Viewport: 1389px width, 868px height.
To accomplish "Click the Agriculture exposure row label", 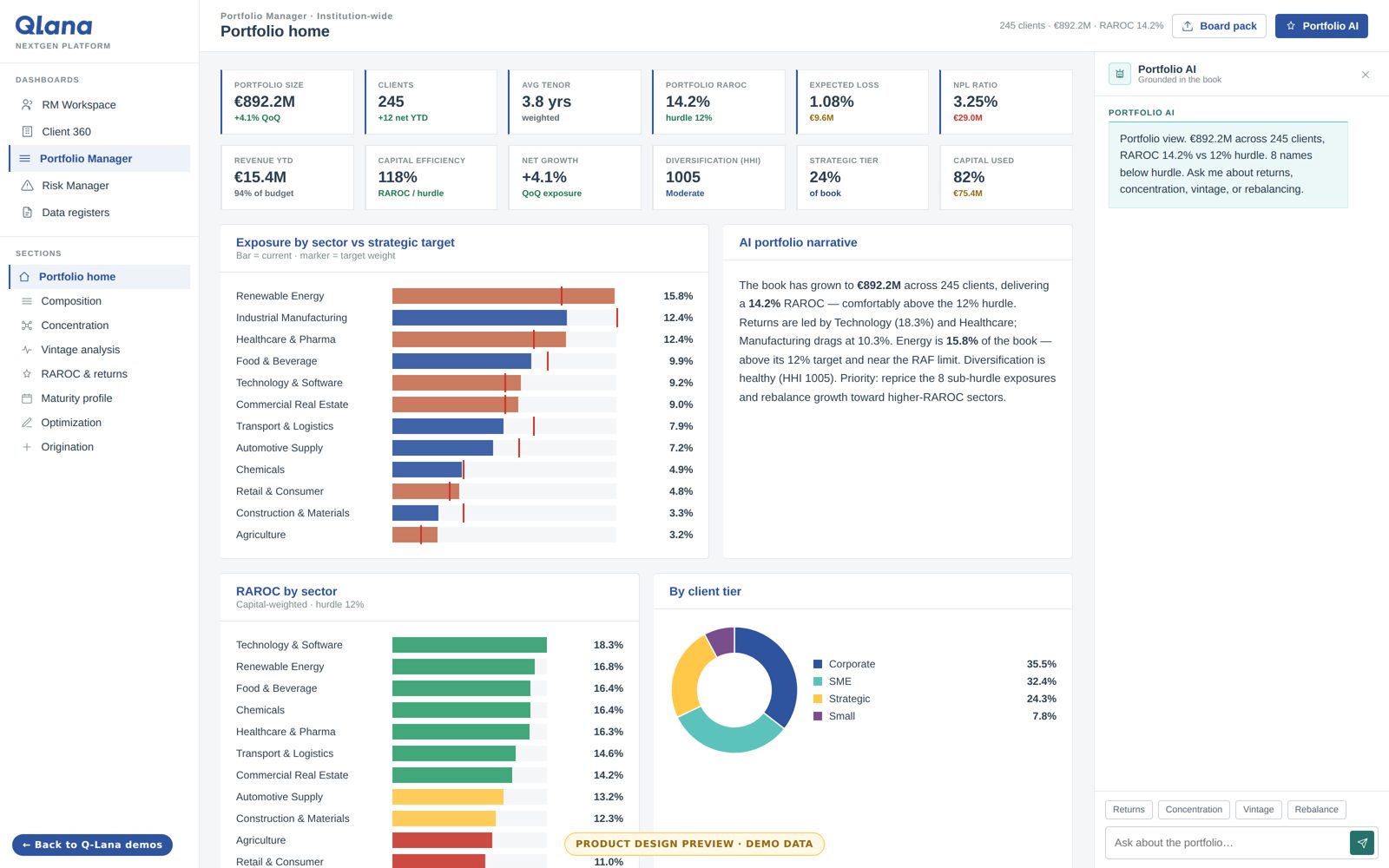I will tap(260, 535).
